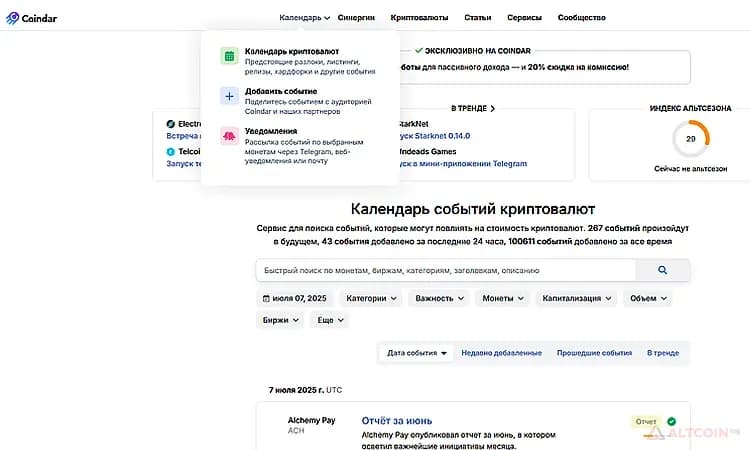Click the Отчет category tag
Screen dimensions: 750x450
tap(645, 421)
